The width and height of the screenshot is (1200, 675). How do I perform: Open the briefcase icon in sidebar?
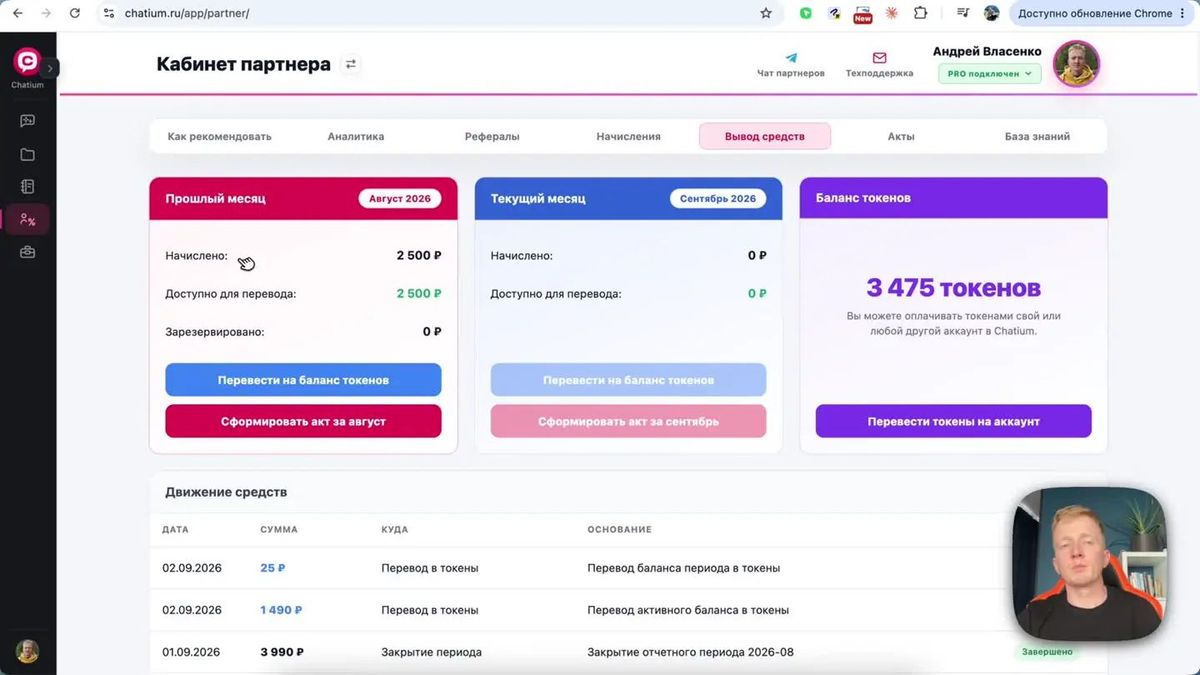(x=27, y=253)
